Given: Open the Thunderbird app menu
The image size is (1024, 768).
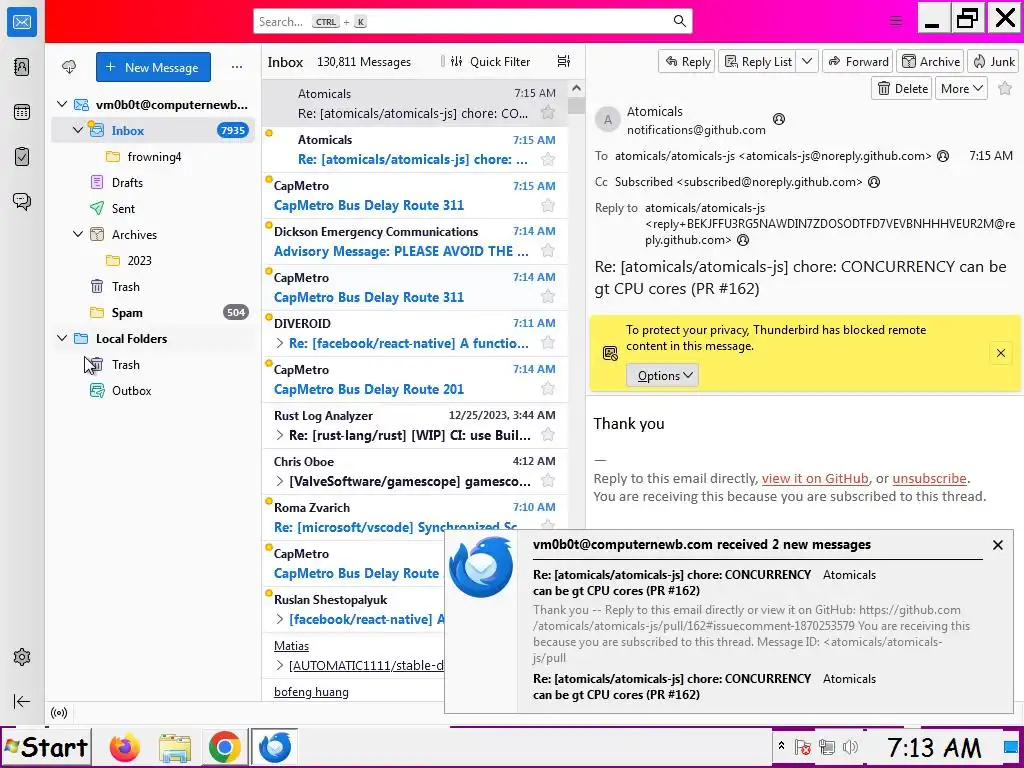Looking at the screenshot, I should [x=896, y=21].
